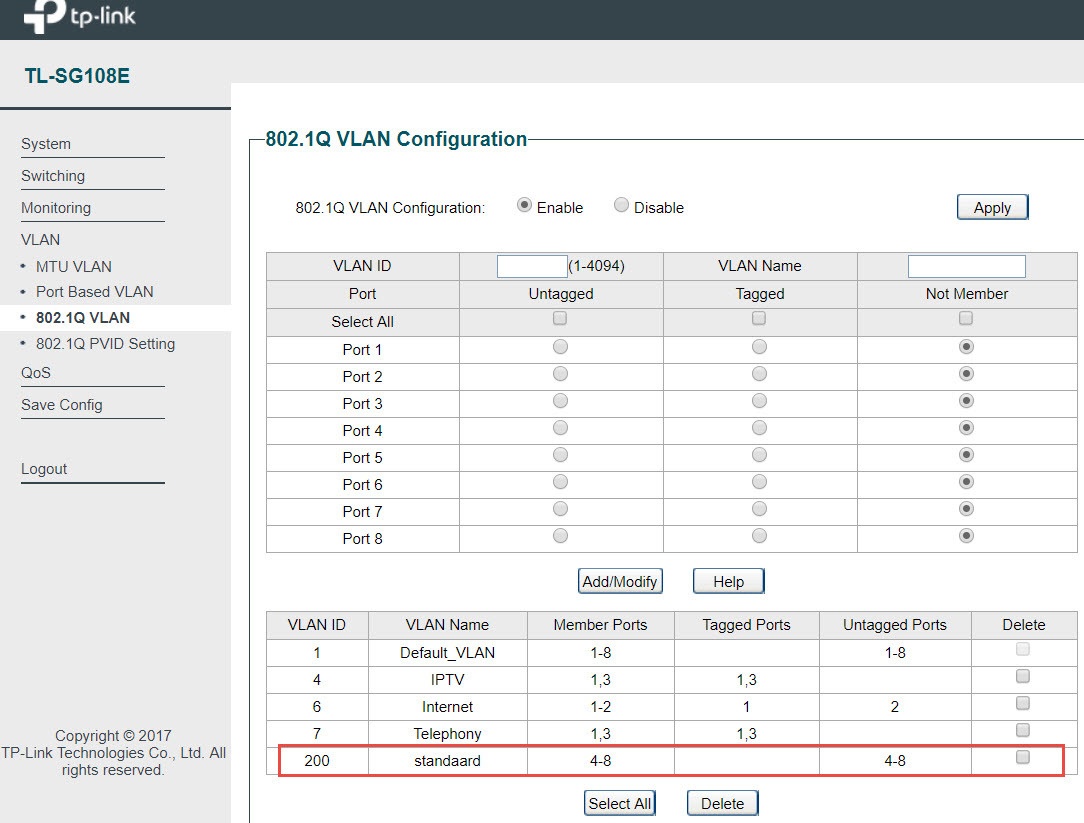Set Port 2 to Tagged
This screenshot has width=1084, height=823.
click(x=760, y=374)
